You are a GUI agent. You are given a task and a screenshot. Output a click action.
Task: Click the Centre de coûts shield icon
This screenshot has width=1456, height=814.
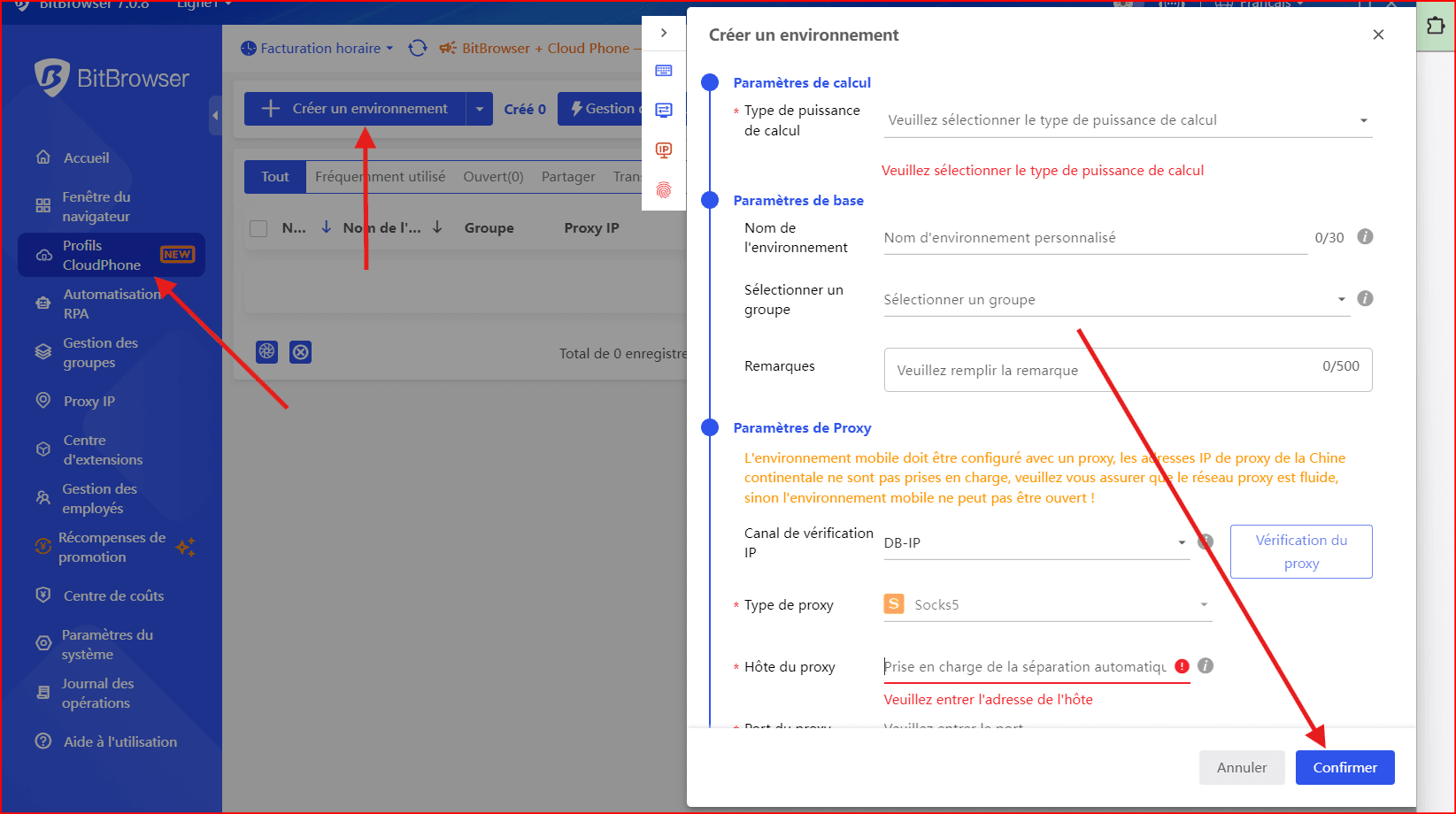[x=42, y=595]
